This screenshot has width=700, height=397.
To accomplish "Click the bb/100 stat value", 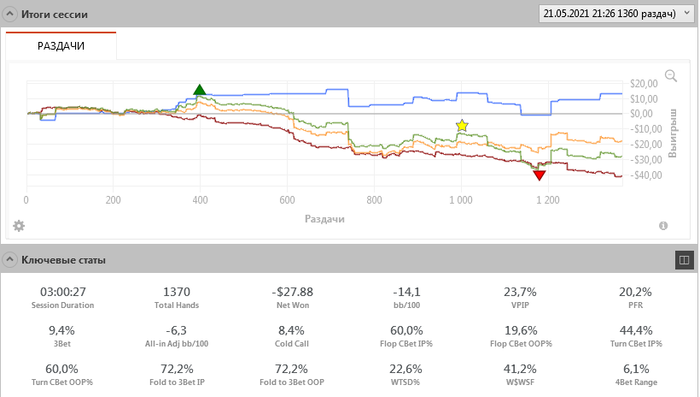I will click(x=407, y=292).
